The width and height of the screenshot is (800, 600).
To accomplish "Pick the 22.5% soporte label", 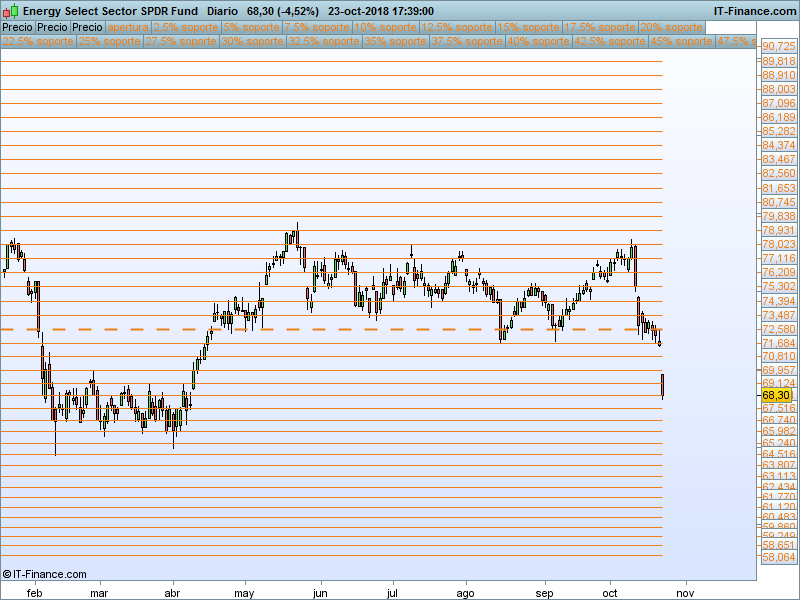I will 38,41.
